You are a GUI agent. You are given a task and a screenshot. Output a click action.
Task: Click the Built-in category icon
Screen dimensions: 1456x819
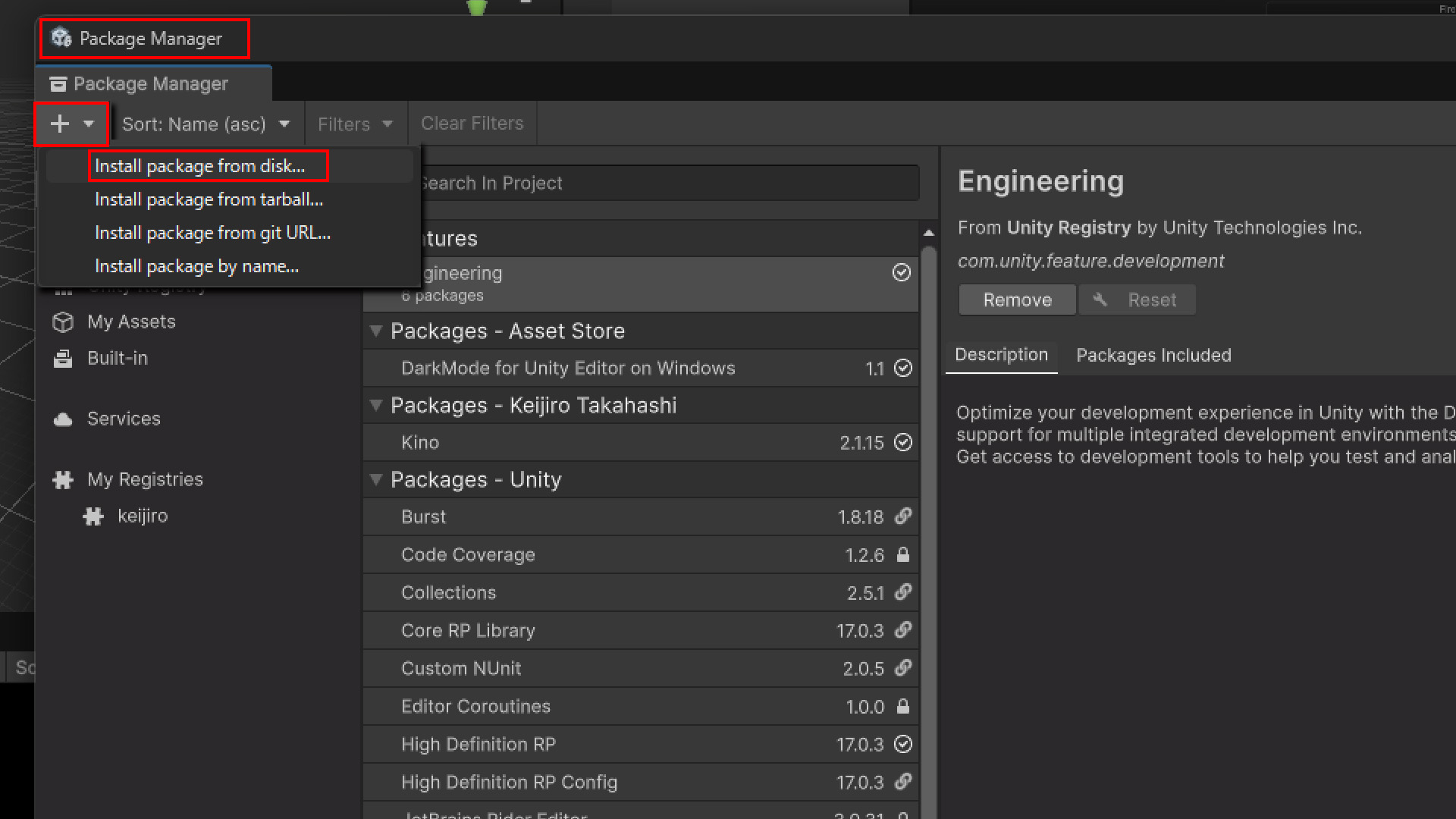(63, 359)
